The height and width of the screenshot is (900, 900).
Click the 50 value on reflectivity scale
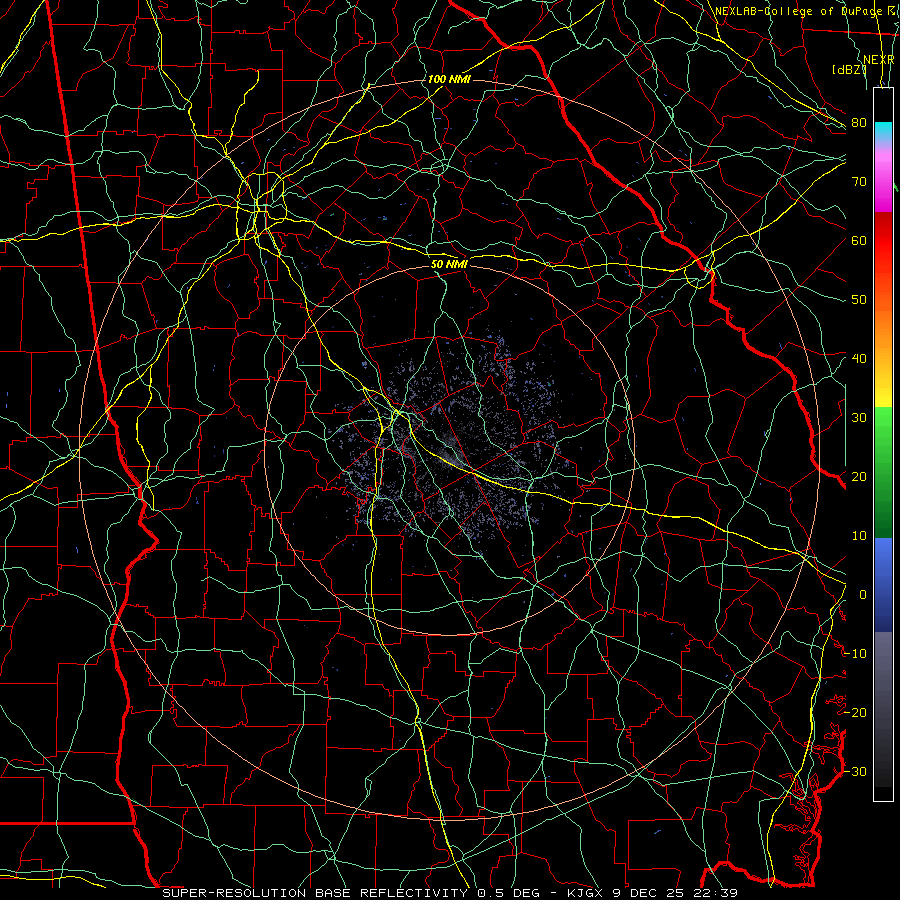859,300
